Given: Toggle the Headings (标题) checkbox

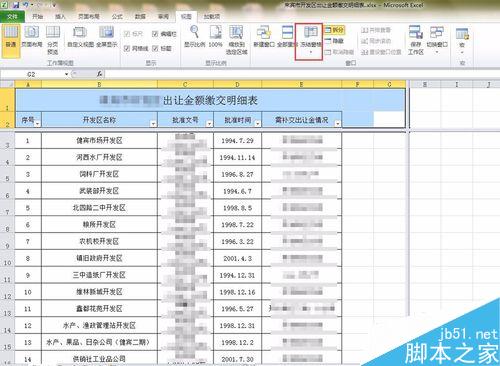Looking at the screenshot, I should coord(162,48).
